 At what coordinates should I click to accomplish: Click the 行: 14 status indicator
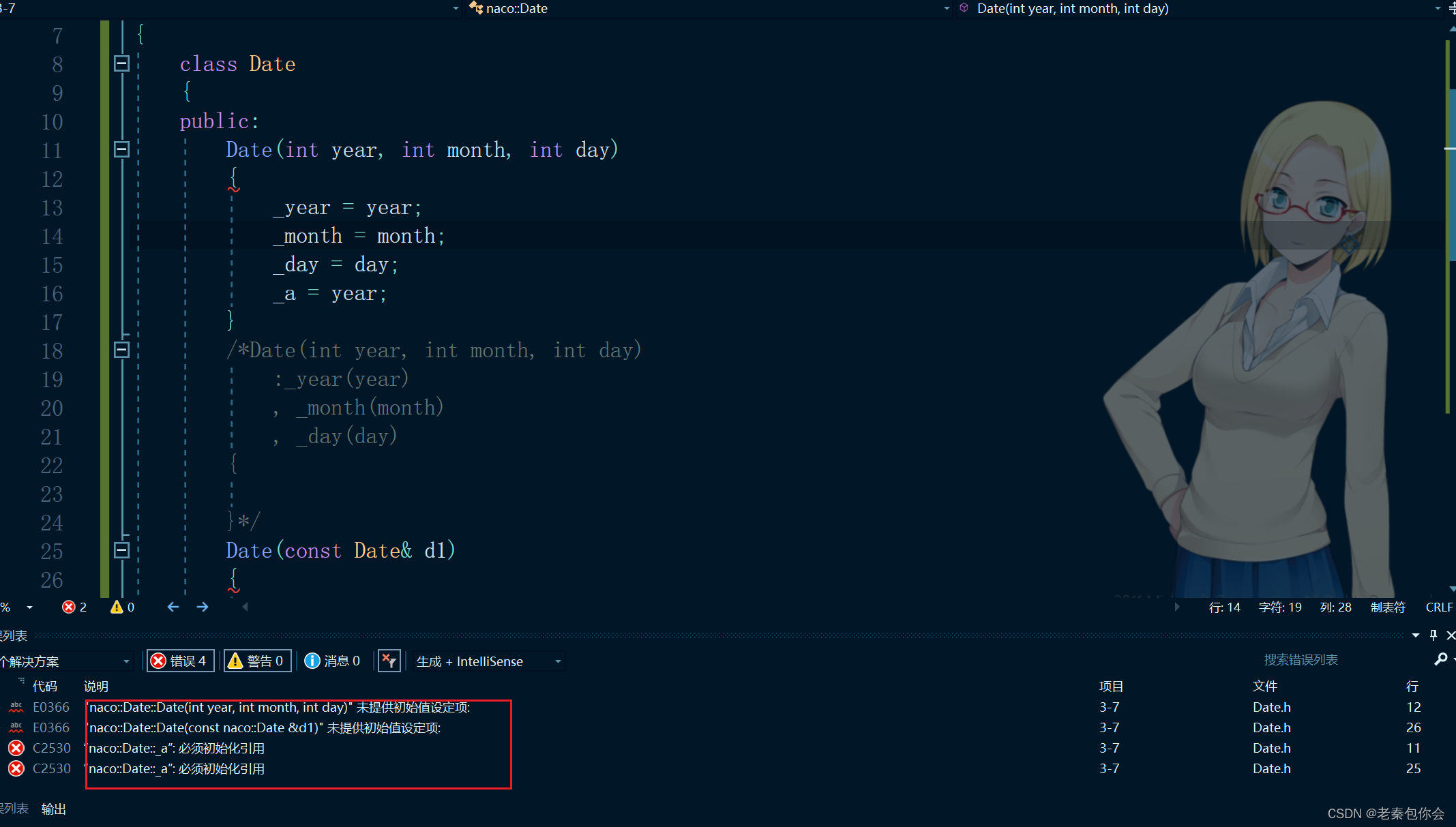(x=1224, y=607)
